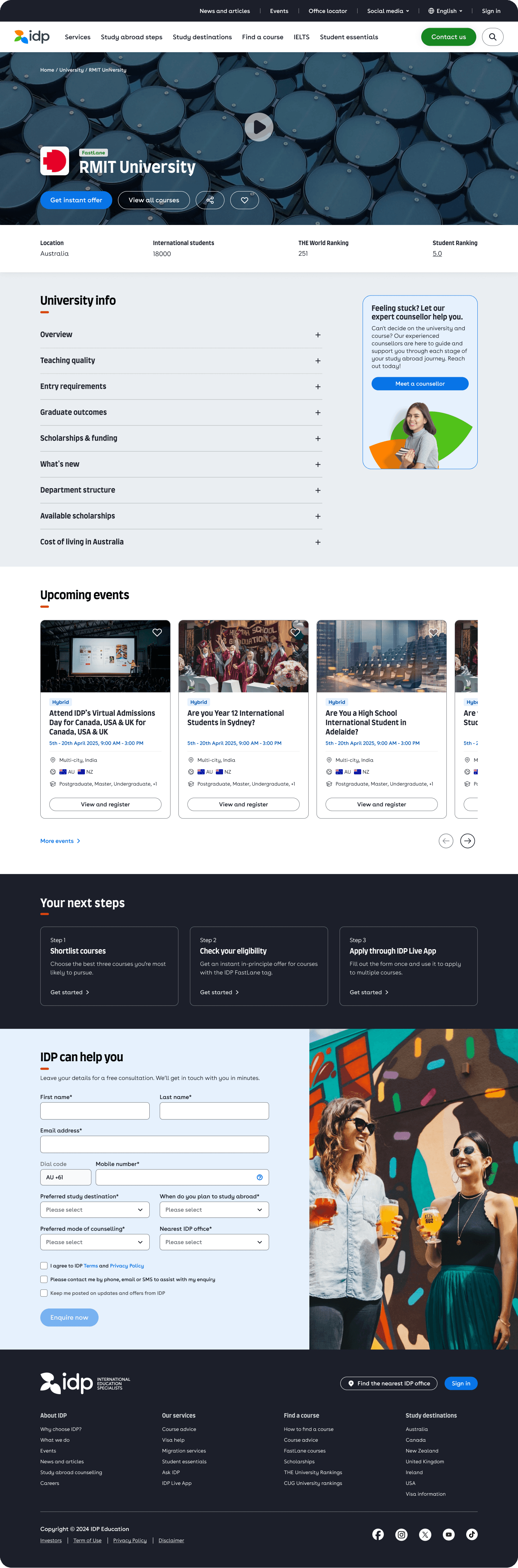Open the Social media dropdown
The height and width of the screenshot is (1568, 518).
(388, 11)
